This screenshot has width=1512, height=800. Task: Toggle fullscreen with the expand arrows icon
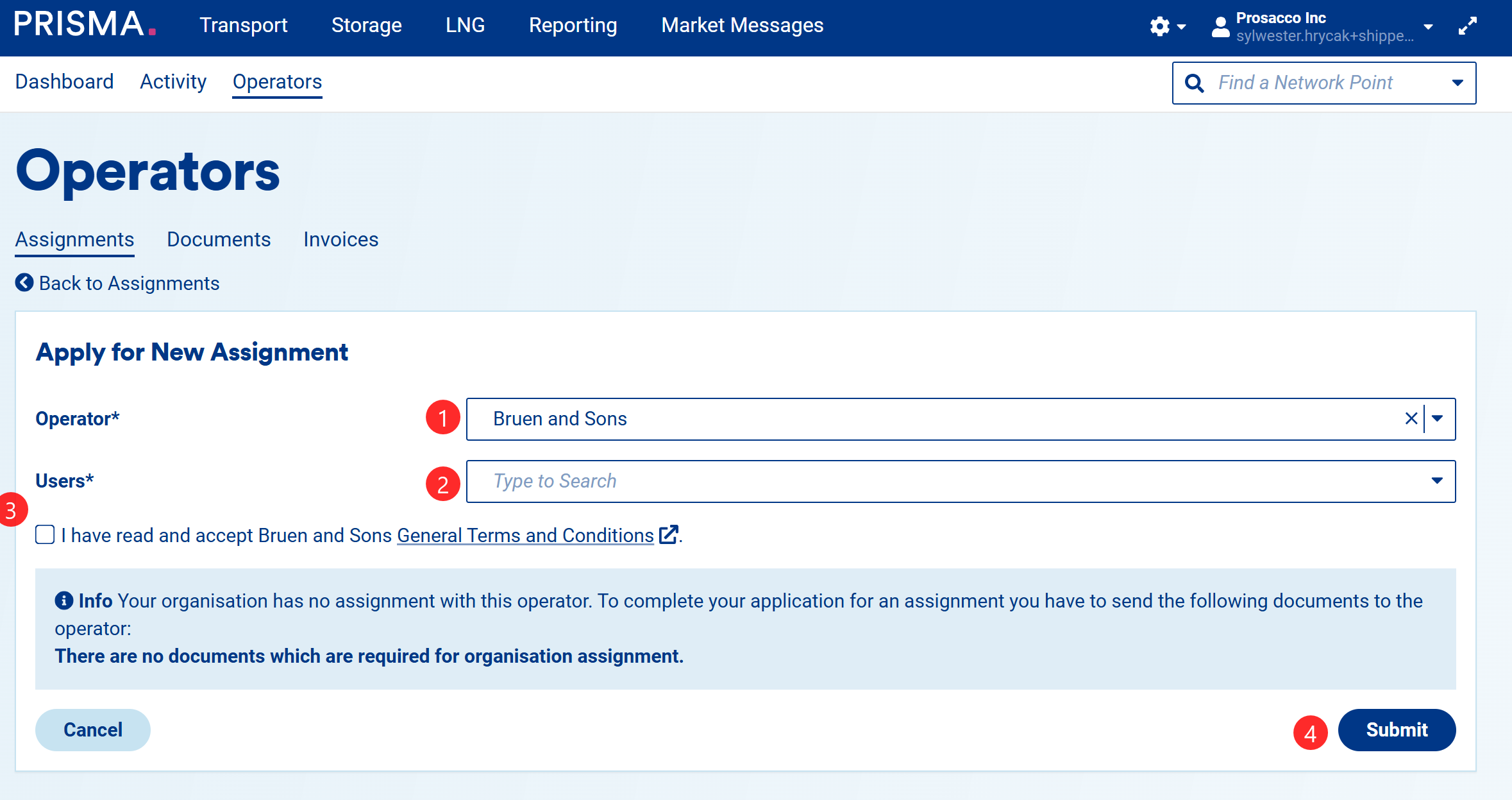pyautogui.click(x=1467, y=26)
